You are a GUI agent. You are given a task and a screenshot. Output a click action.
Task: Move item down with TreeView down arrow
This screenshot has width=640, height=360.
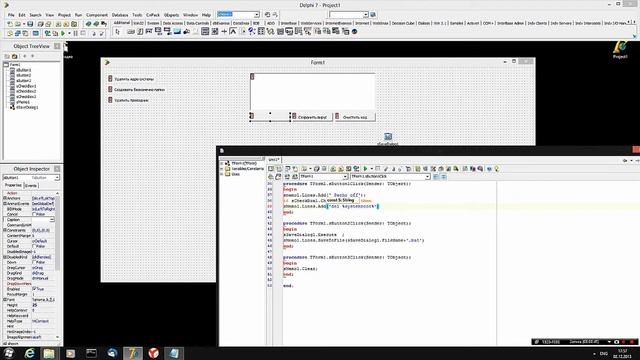coord(33,56)
